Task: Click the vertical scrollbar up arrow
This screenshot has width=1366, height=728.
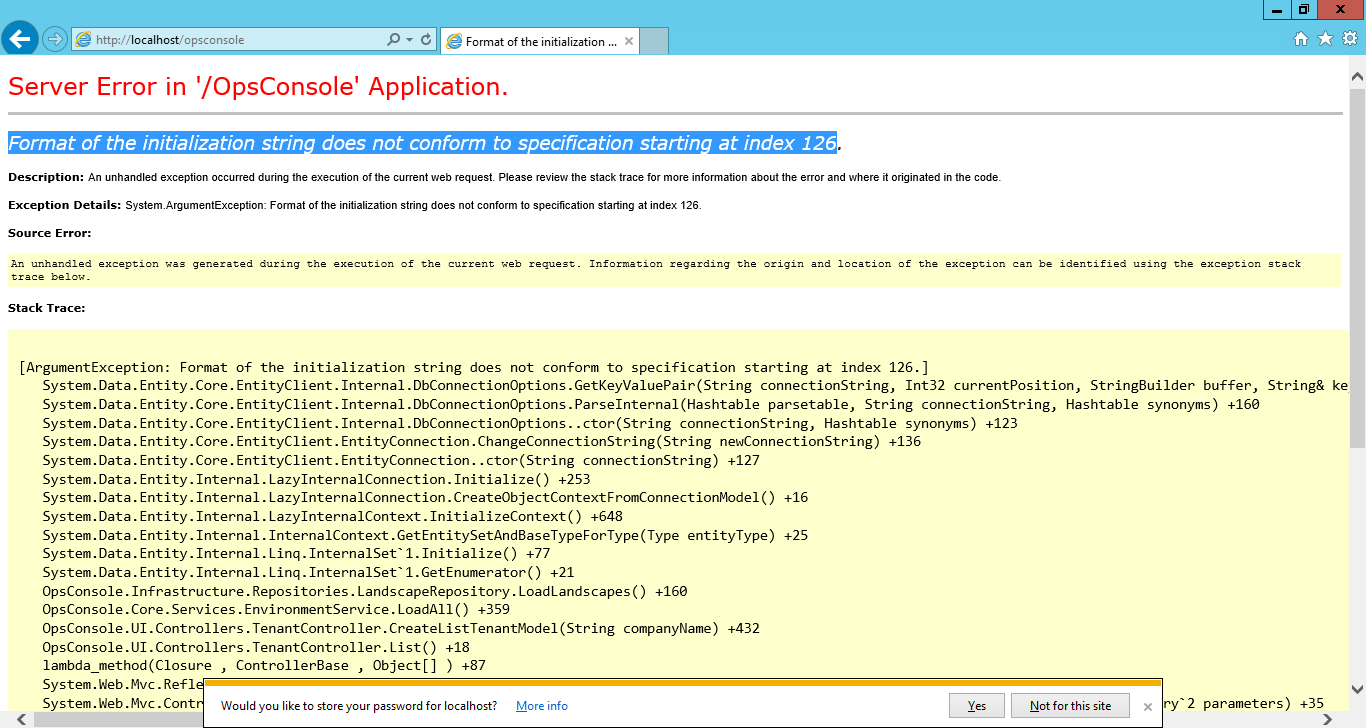Action: [x=1357, y=76]
